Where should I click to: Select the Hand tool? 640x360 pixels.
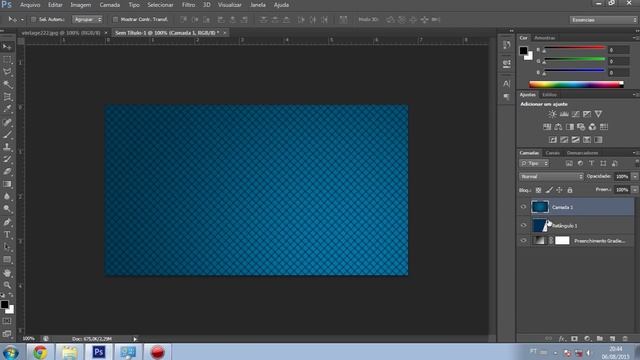(x=7, y=273)
